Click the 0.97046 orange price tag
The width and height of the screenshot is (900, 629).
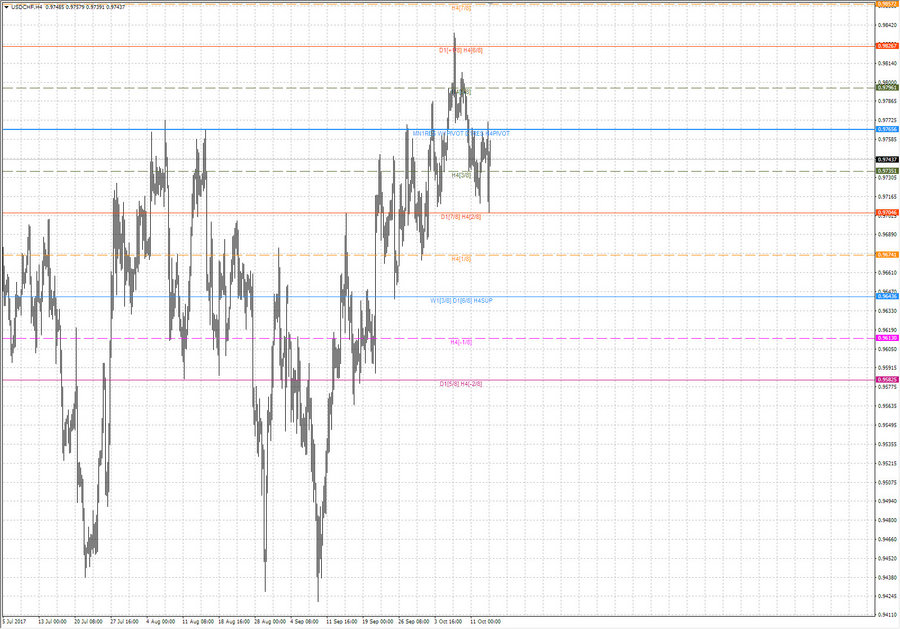[x=887, y=213]
